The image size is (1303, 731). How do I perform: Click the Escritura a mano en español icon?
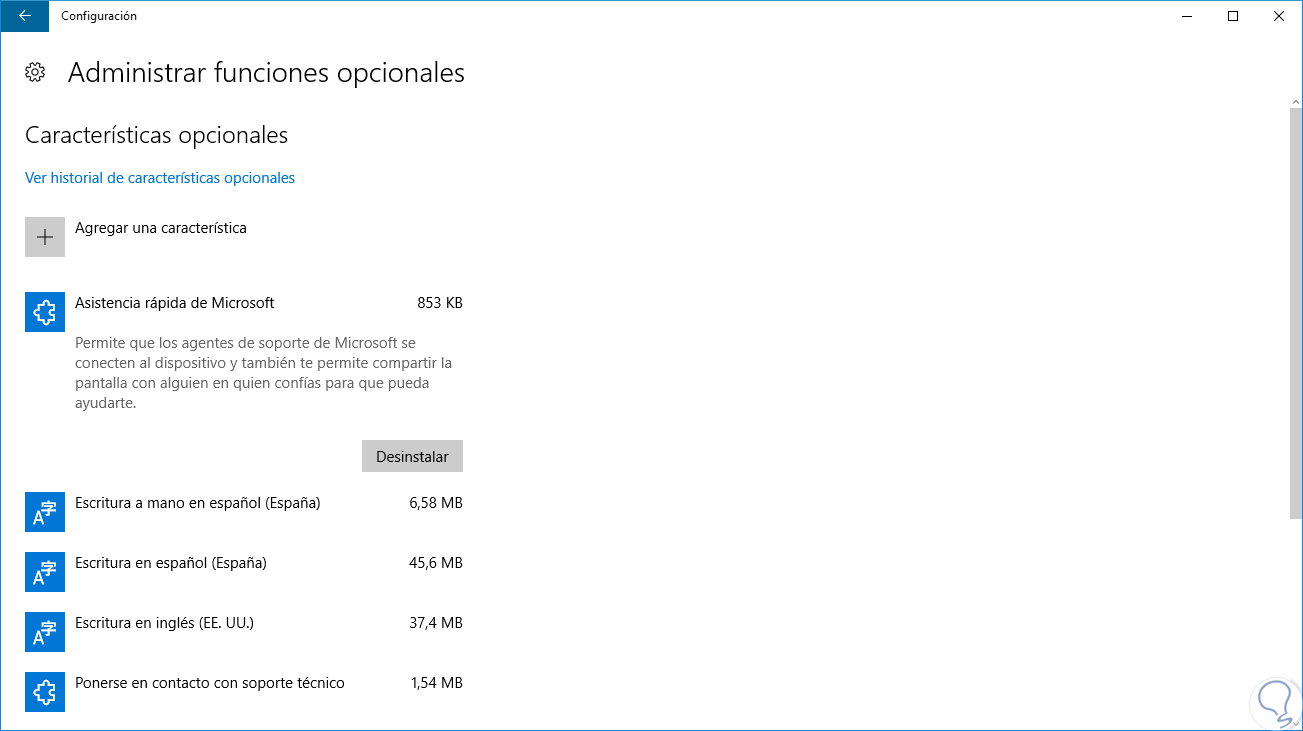click(45, 512)
